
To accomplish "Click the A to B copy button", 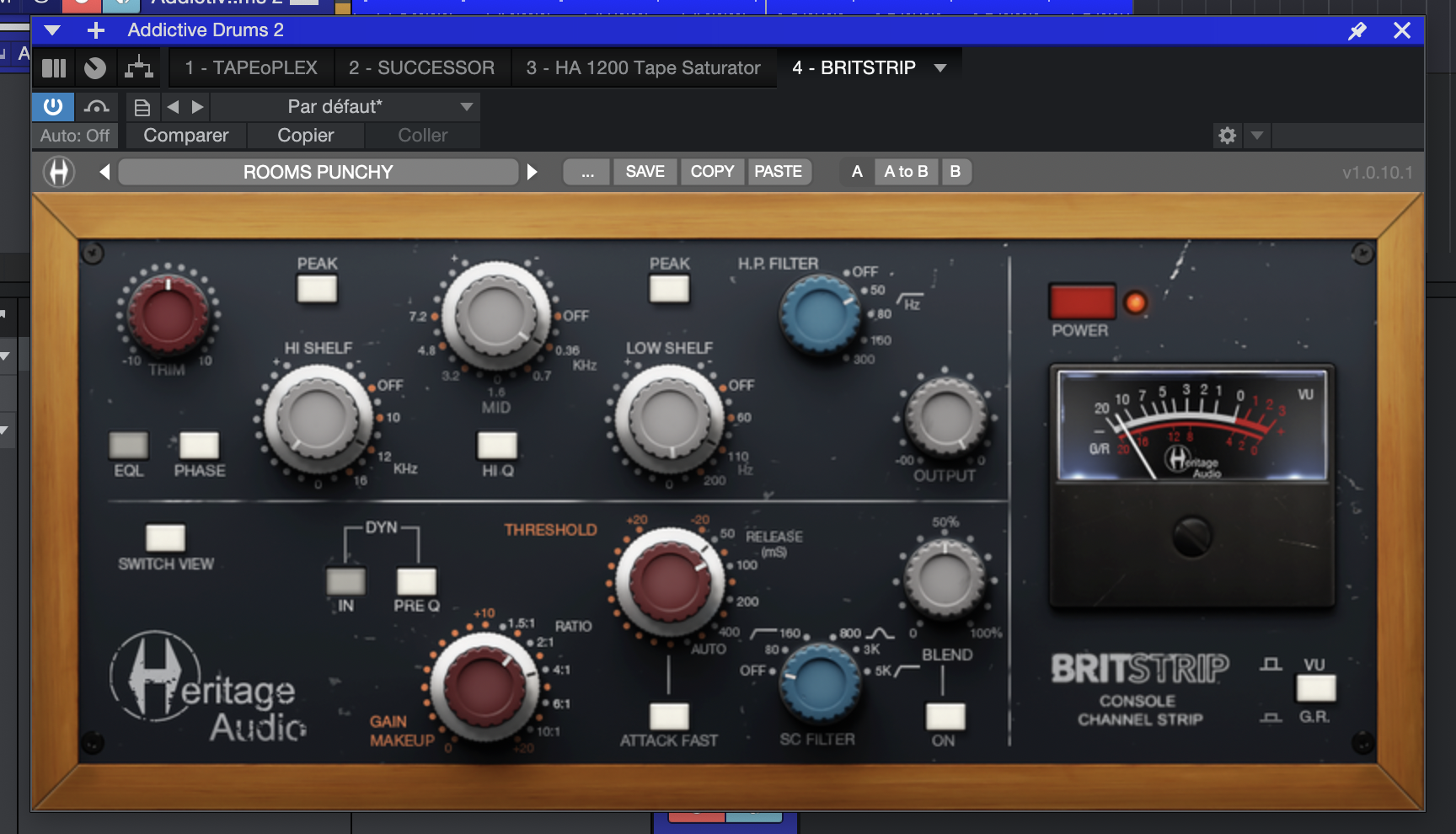I will click(x=907, y=172).
